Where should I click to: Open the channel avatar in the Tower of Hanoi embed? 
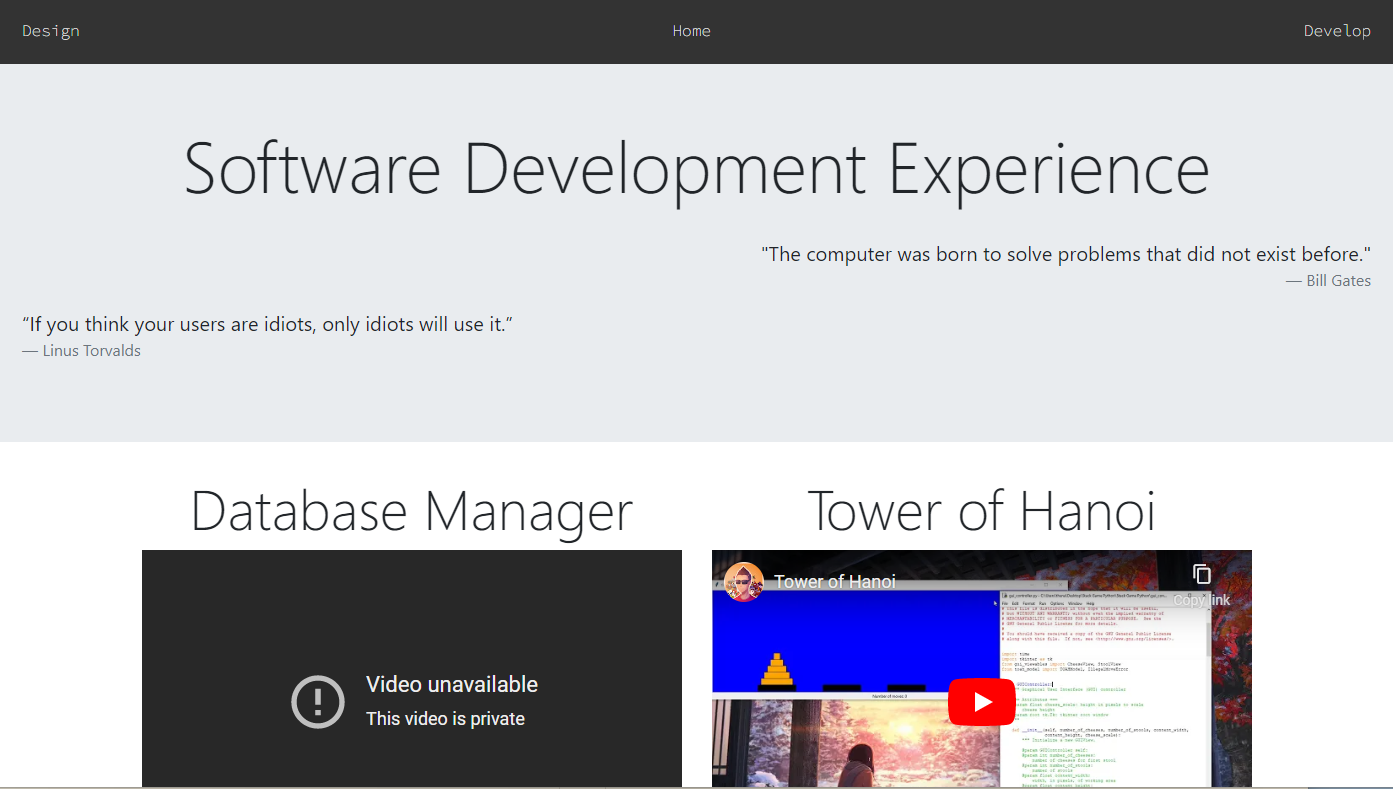(744, 582)
